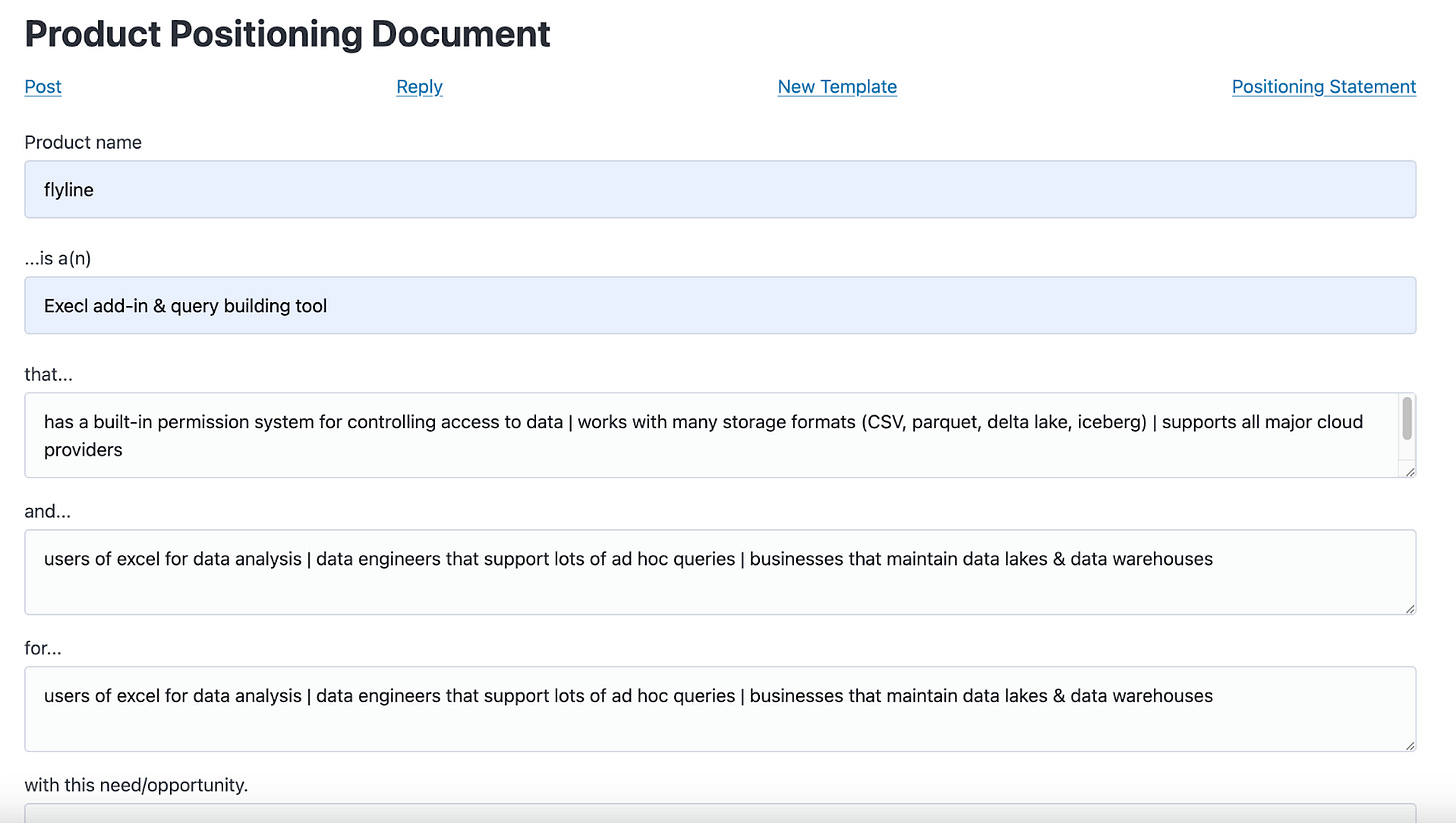Open the Positioning Statement link
This screenshot has width=1456, height=823.
pyautogui.click(x=1324, y=87)
